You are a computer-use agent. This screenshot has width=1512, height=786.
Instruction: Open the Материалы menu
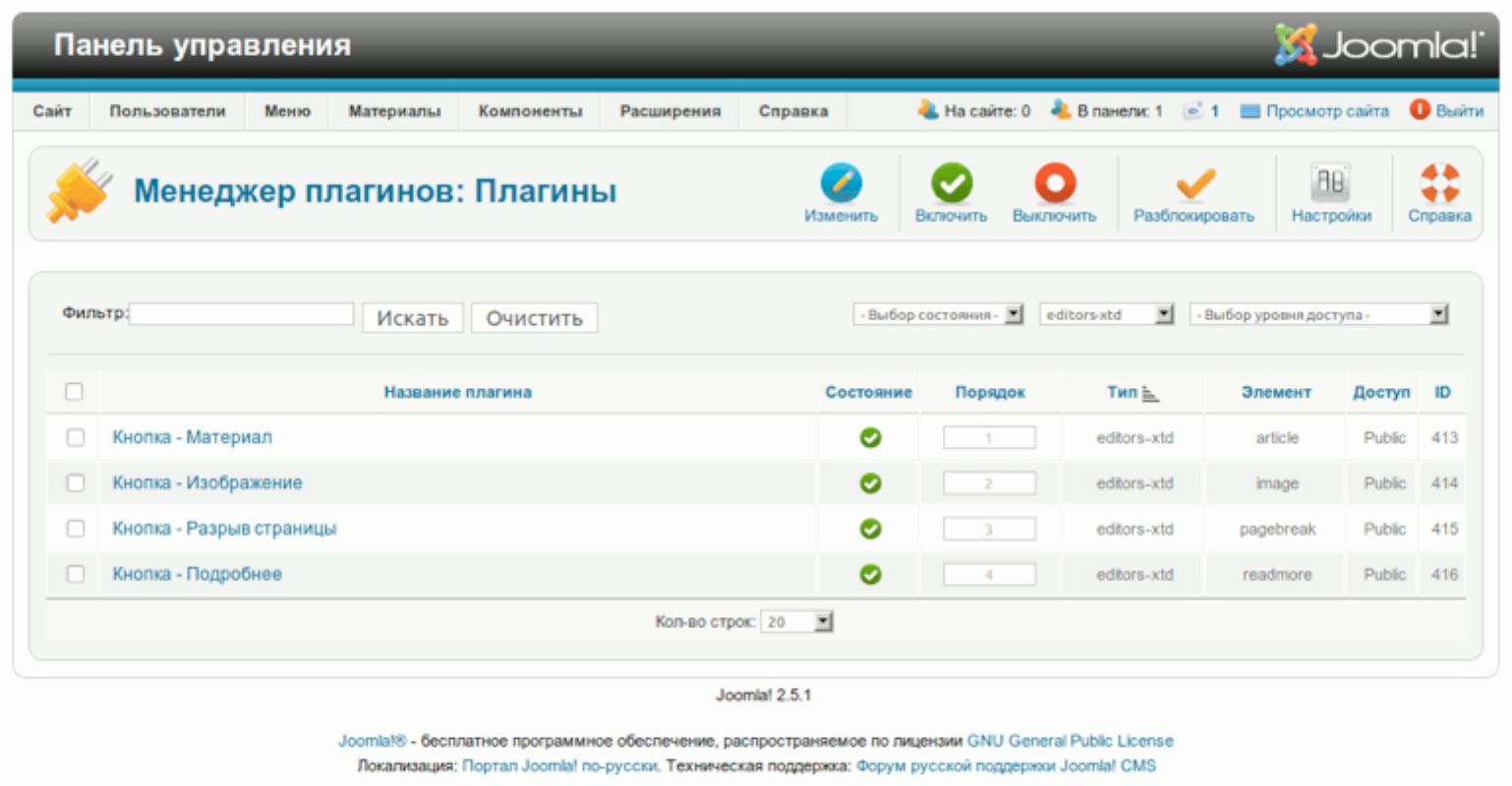coord(394,111)
